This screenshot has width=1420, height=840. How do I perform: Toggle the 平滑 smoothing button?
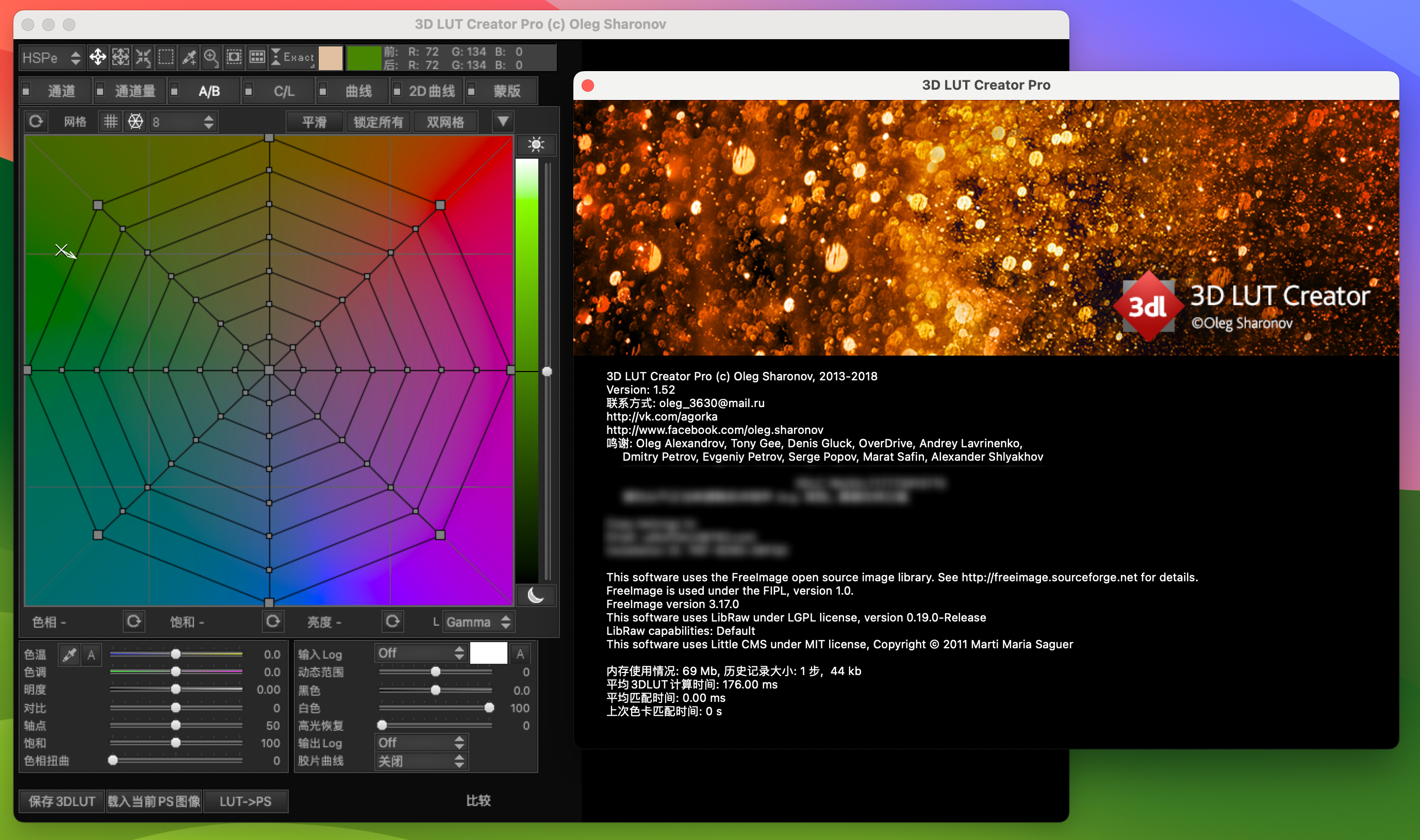(314, 122)
